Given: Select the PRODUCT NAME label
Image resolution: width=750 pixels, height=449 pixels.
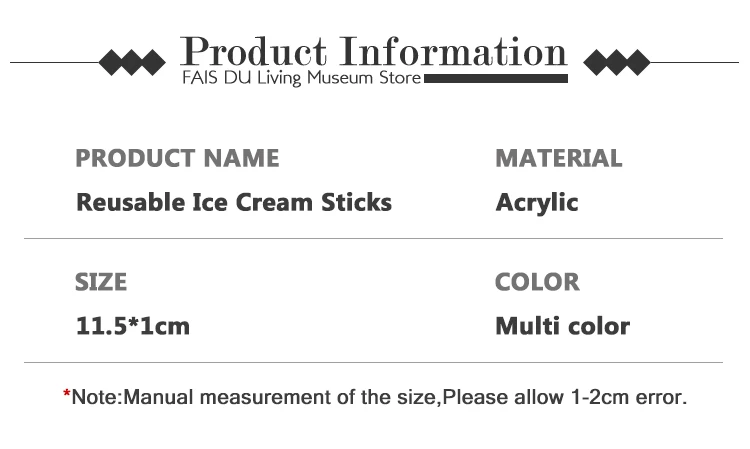Looking at the screenshot, I should pyautogui.click(x=177, y=158).
